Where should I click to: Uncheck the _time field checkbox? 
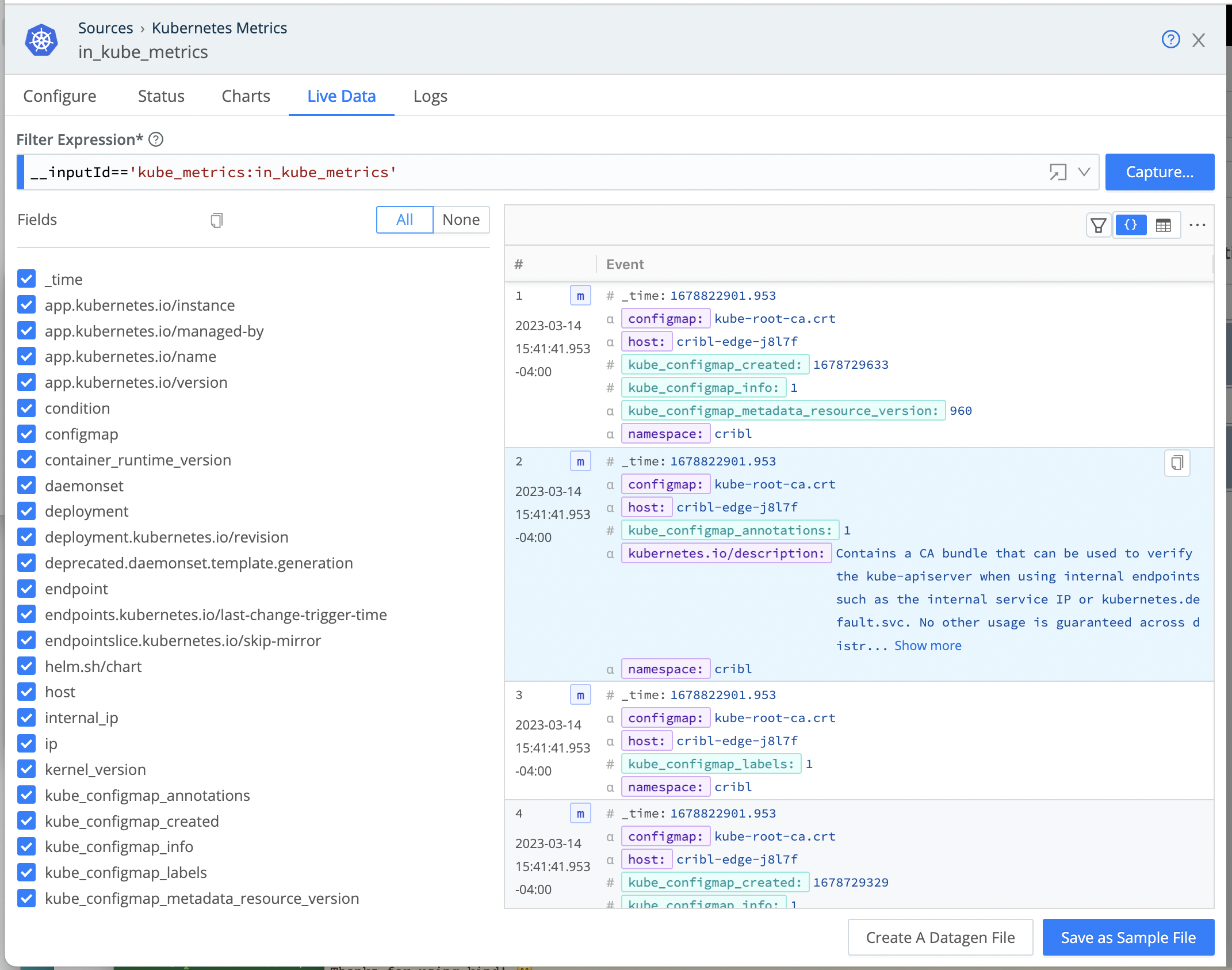26,279
